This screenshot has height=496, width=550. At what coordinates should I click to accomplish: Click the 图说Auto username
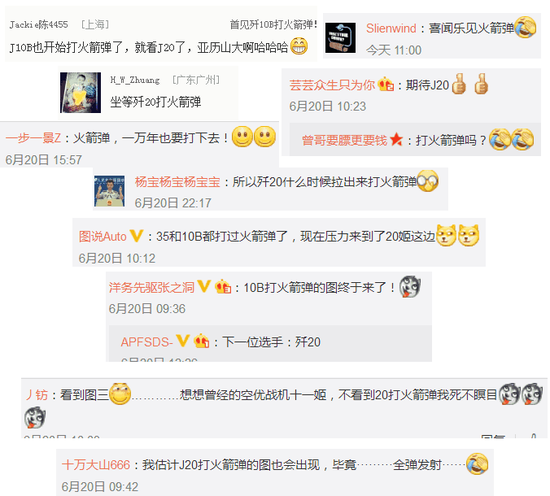[102, 236]
